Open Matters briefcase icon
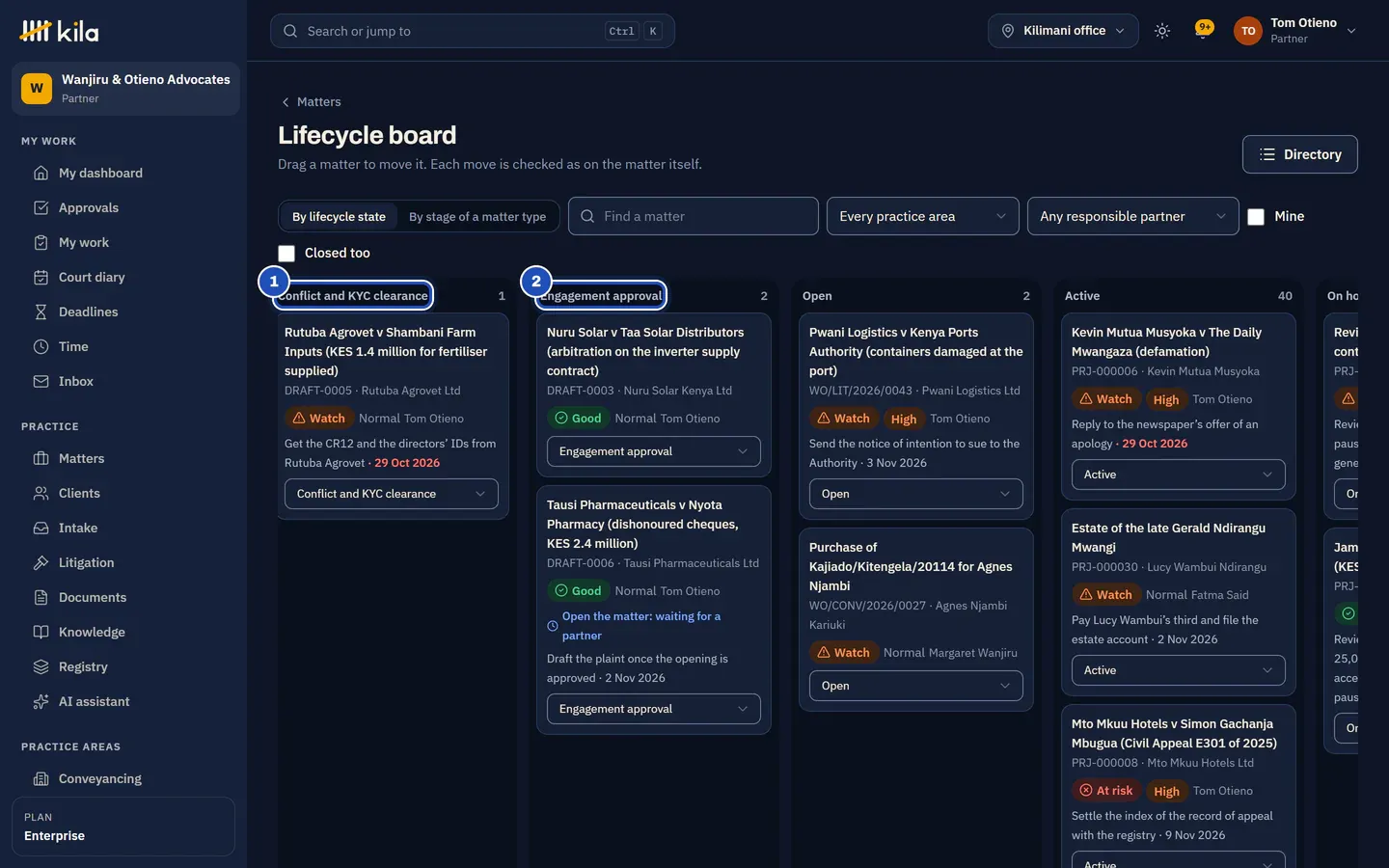Screen dimensions: 1389x868 41,458
